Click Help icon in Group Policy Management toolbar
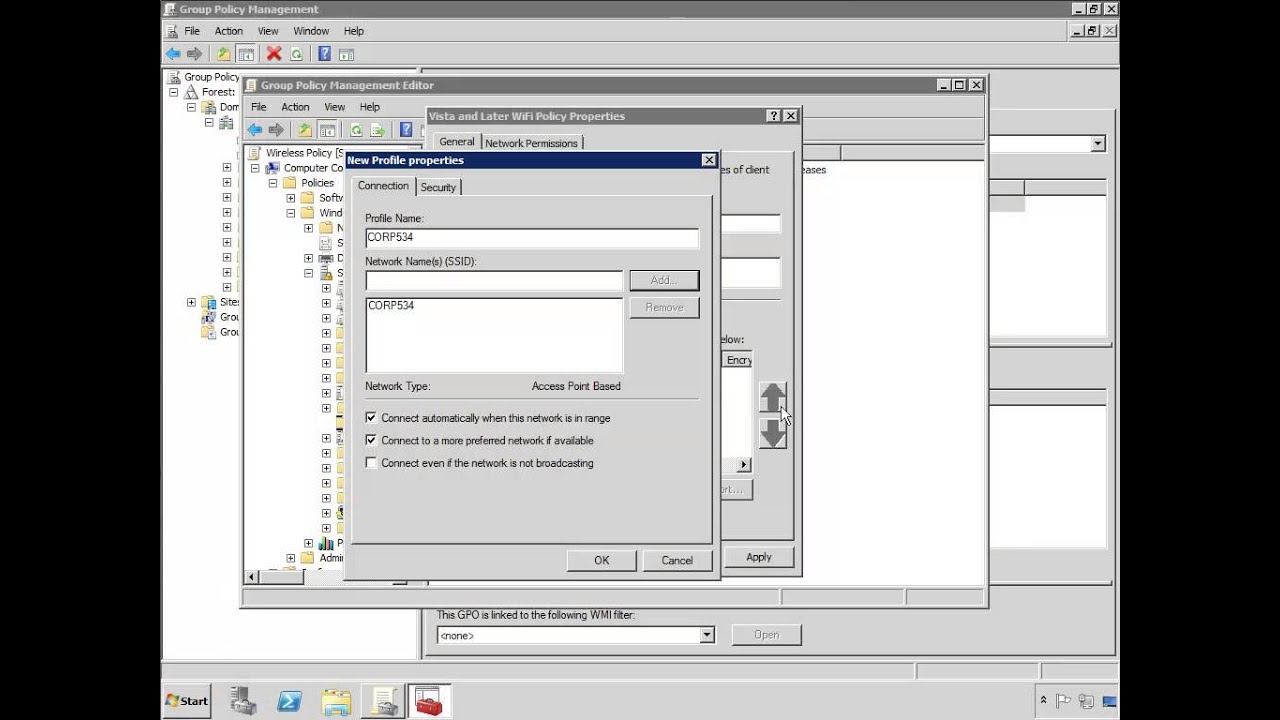Viewport: 1280px width, 720px height. click(324, 54)
